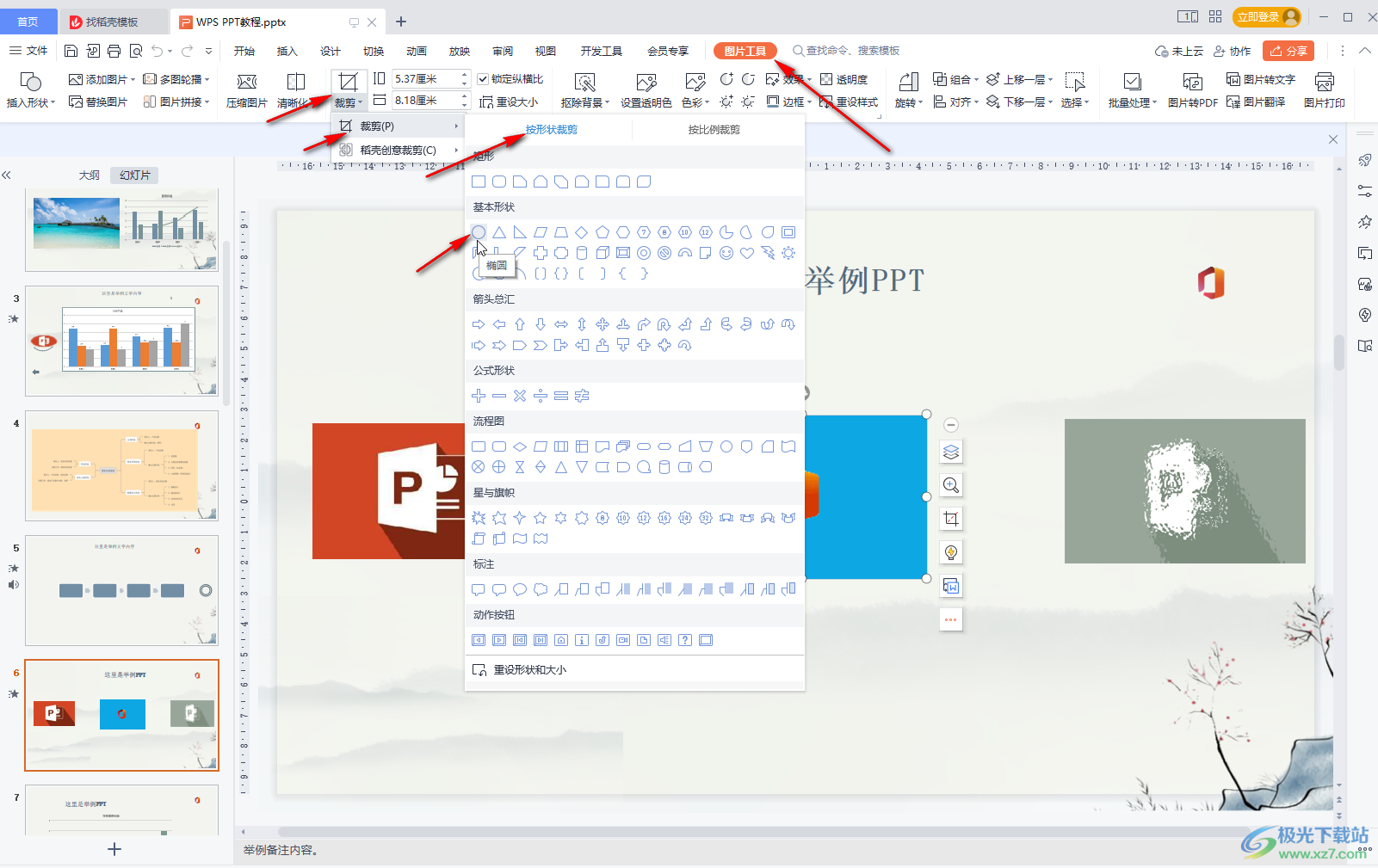Open the picture to PDF tool

[1193, 89]
